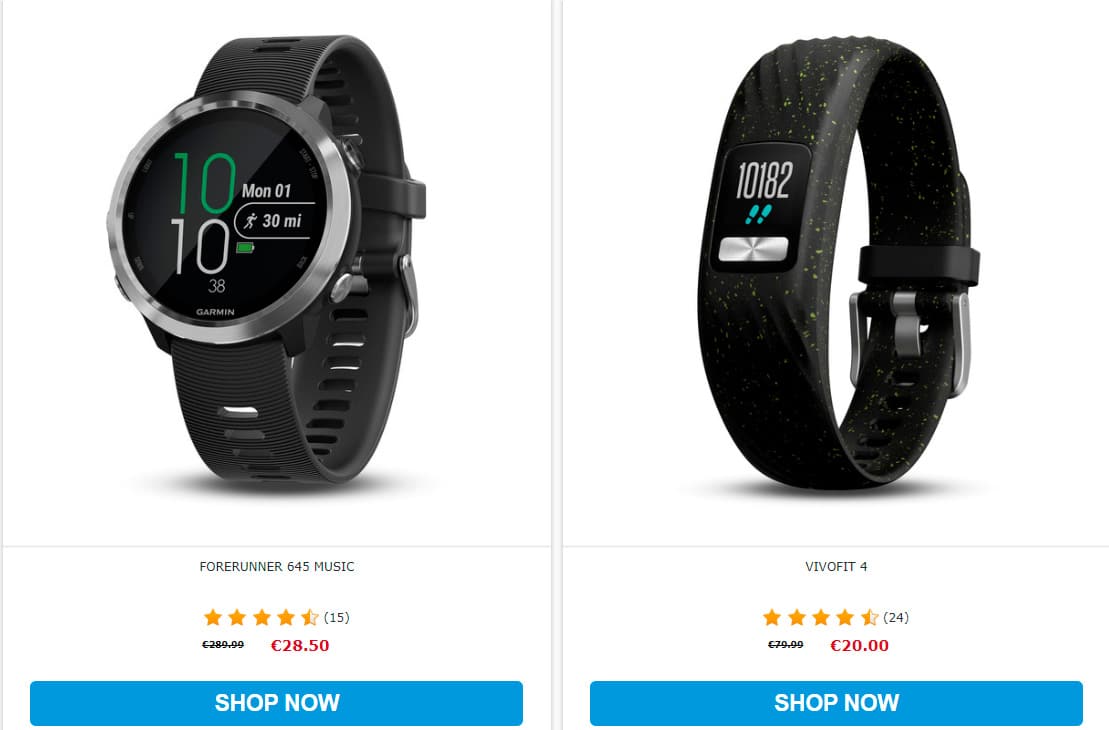
Task: Click the third star under Forerunner 645 Music
Action: 262,618
